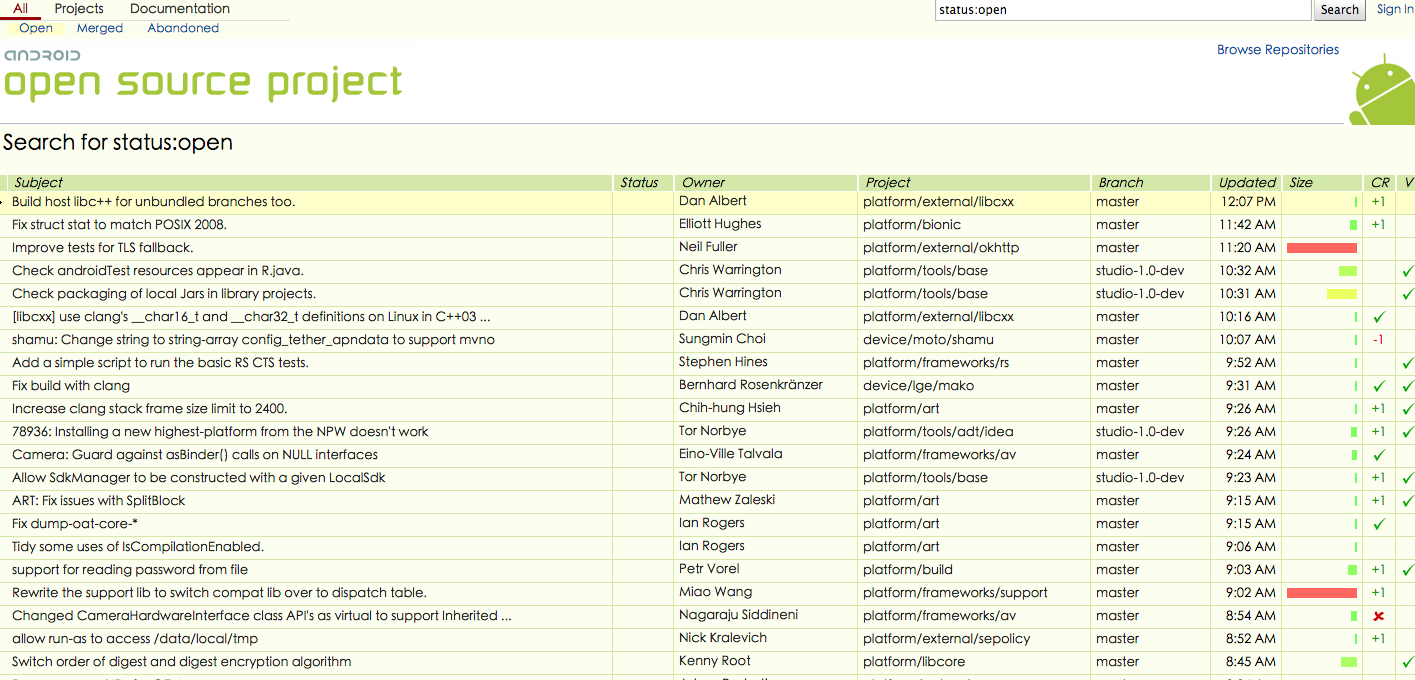Click CR checkmark in 'Fix dump-oat-core-*' row
This screenshot has height=680, width=1415.
[x=1379, y=524]
